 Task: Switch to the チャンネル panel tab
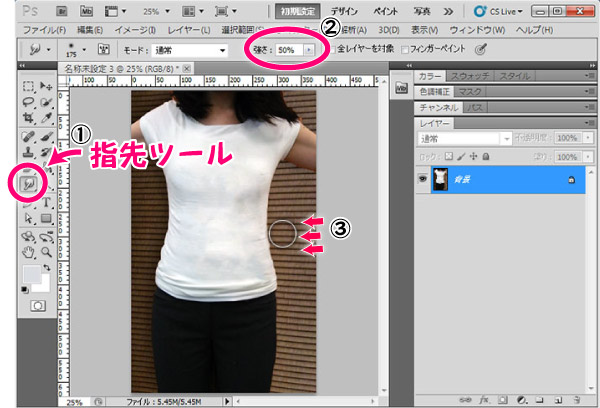point(439,107)
